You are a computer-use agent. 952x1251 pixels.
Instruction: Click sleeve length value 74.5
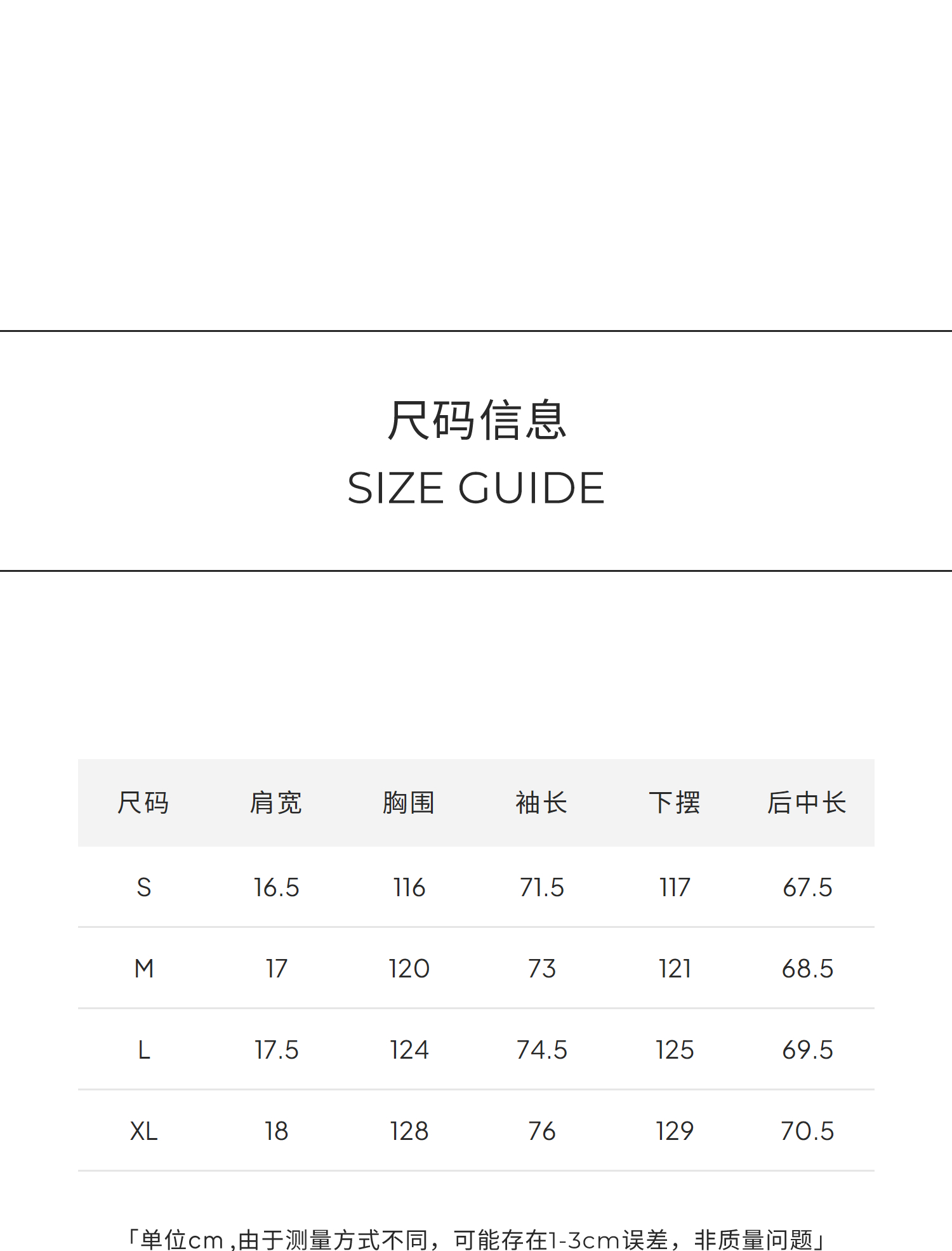541,1050
